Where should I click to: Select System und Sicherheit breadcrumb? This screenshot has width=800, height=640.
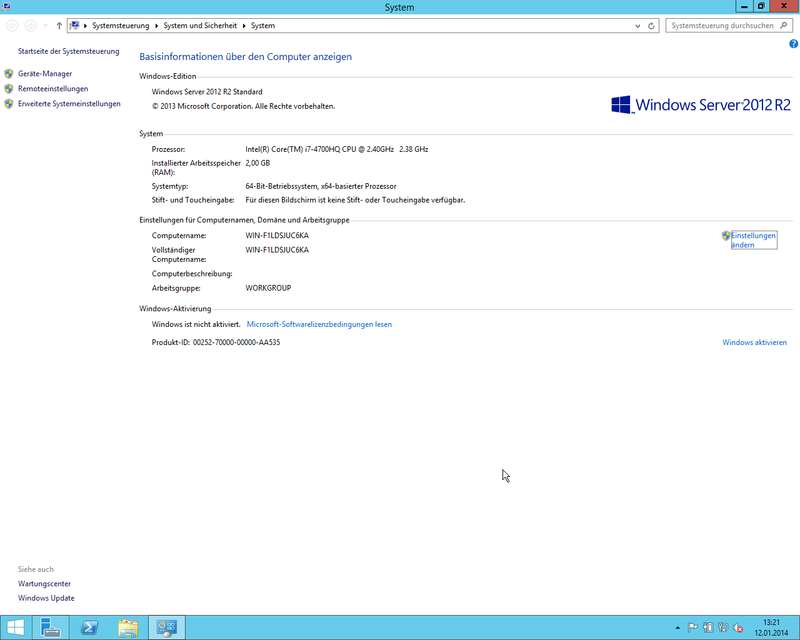[x=200, y=25]
